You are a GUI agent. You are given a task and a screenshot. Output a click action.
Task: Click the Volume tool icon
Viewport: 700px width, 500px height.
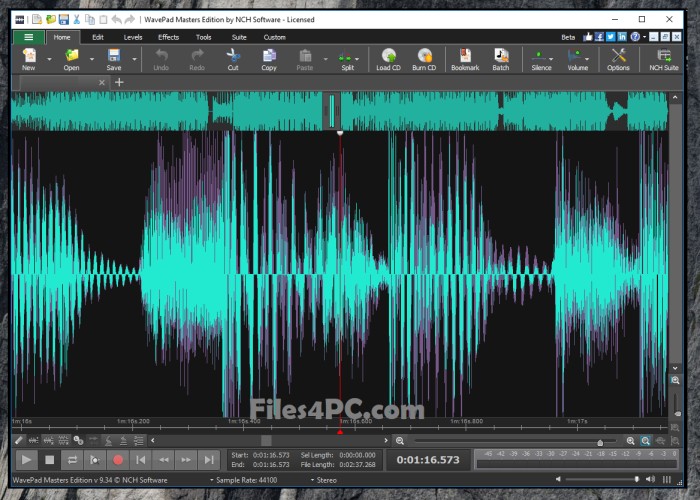575,56
